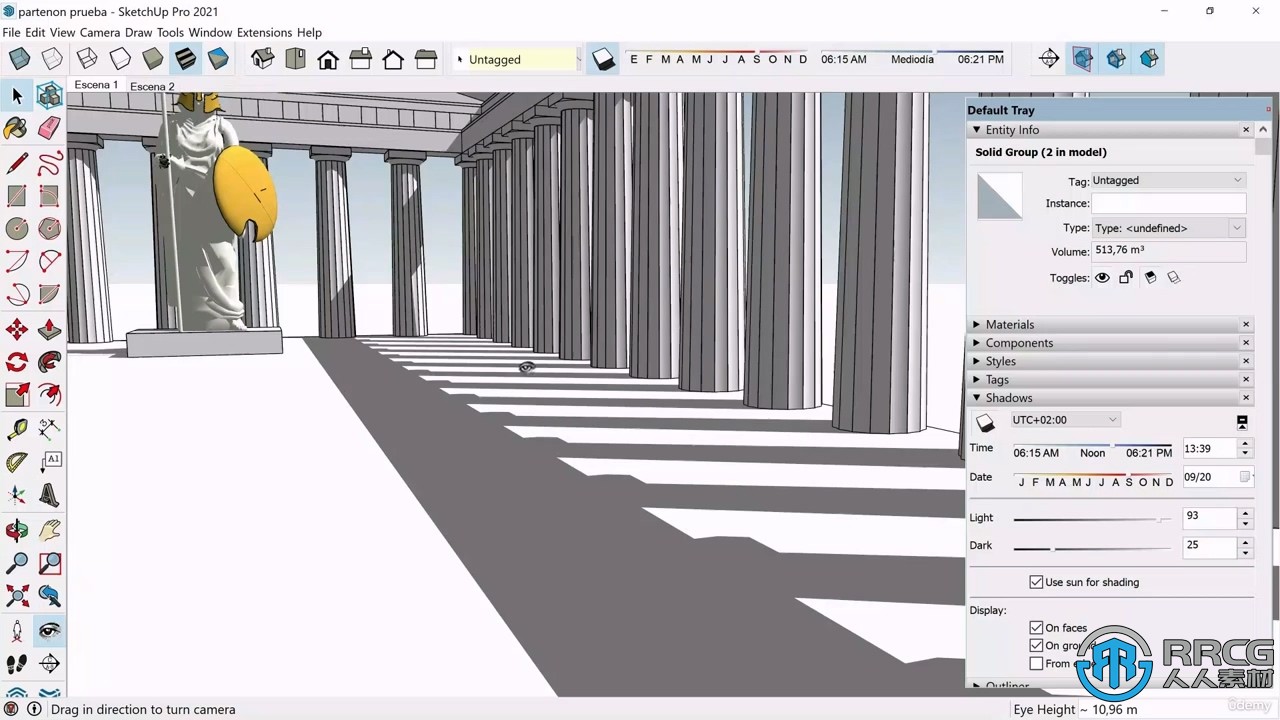
Task: Select the Paint Bucket tool
Action: point(17,128)
